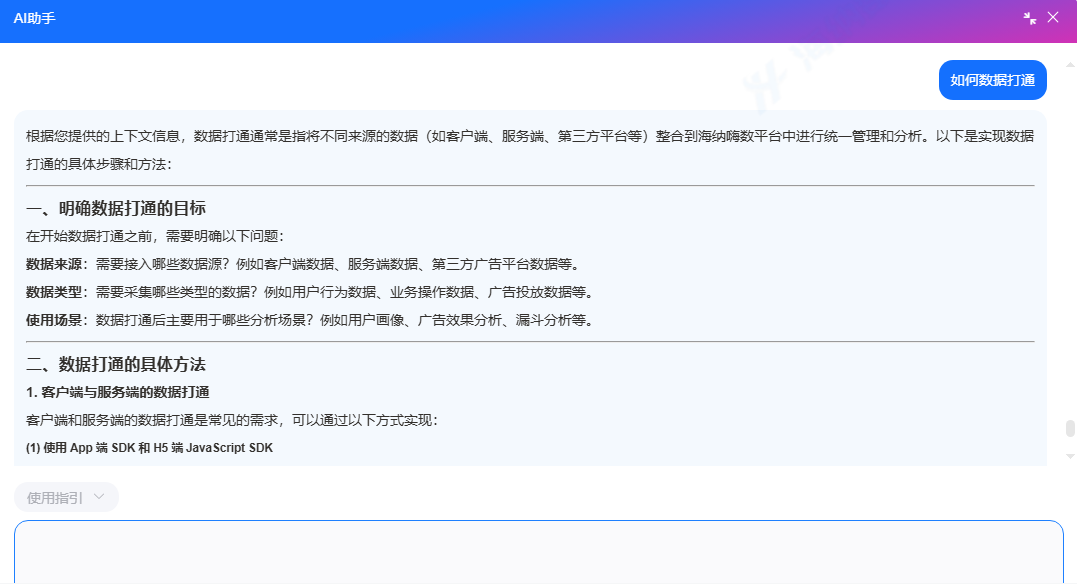This screenshot has height=584, width=1077.
Task: Collapse the AI助手 panel with shrink icon
Action: pyautogui.click(x=1029, y=19)
